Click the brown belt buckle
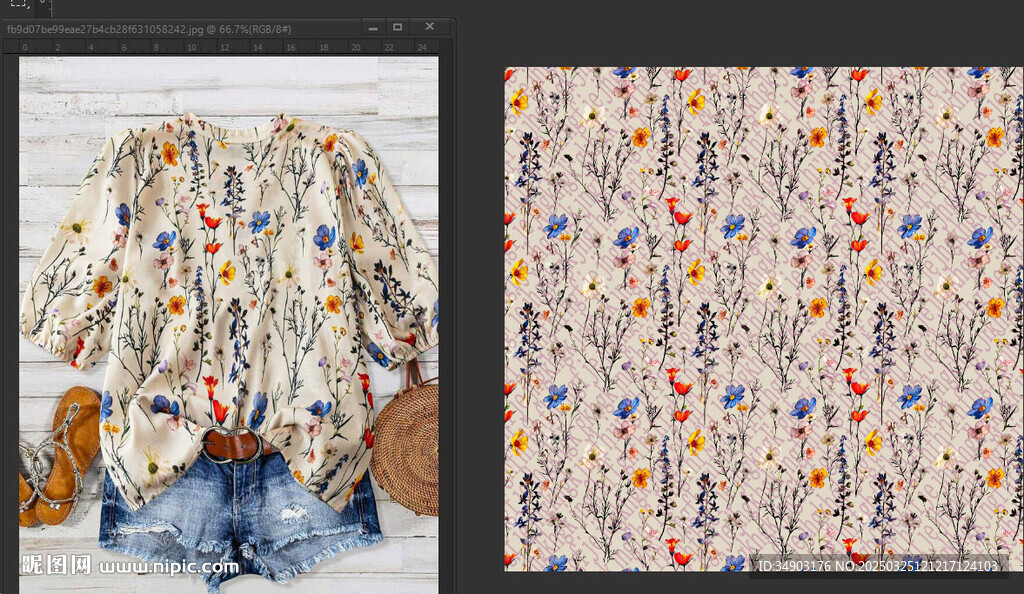The height and width of the screenshot is (594, 1024). pos(232,443)
